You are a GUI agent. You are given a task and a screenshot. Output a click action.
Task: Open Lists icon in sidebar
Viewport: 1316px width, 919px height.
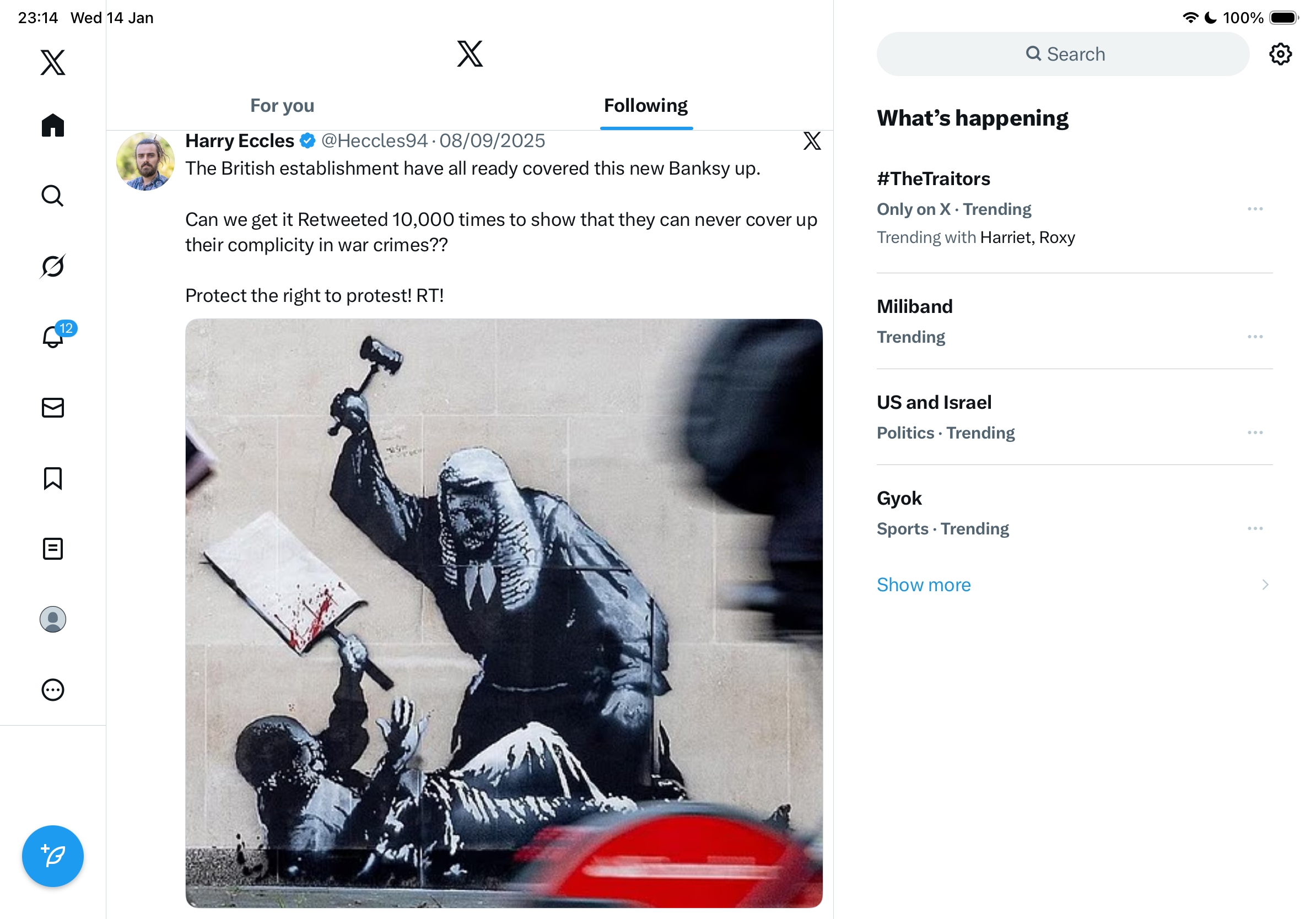[53, 549]
